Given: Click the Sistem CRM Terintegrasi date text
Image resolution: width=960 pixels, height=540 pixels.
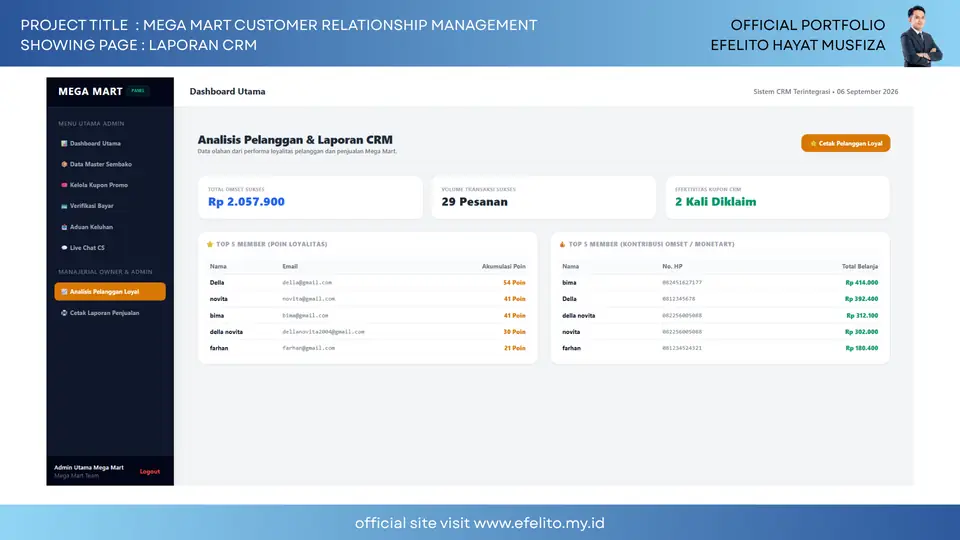Looking at the screenshot, I should 825,91.
